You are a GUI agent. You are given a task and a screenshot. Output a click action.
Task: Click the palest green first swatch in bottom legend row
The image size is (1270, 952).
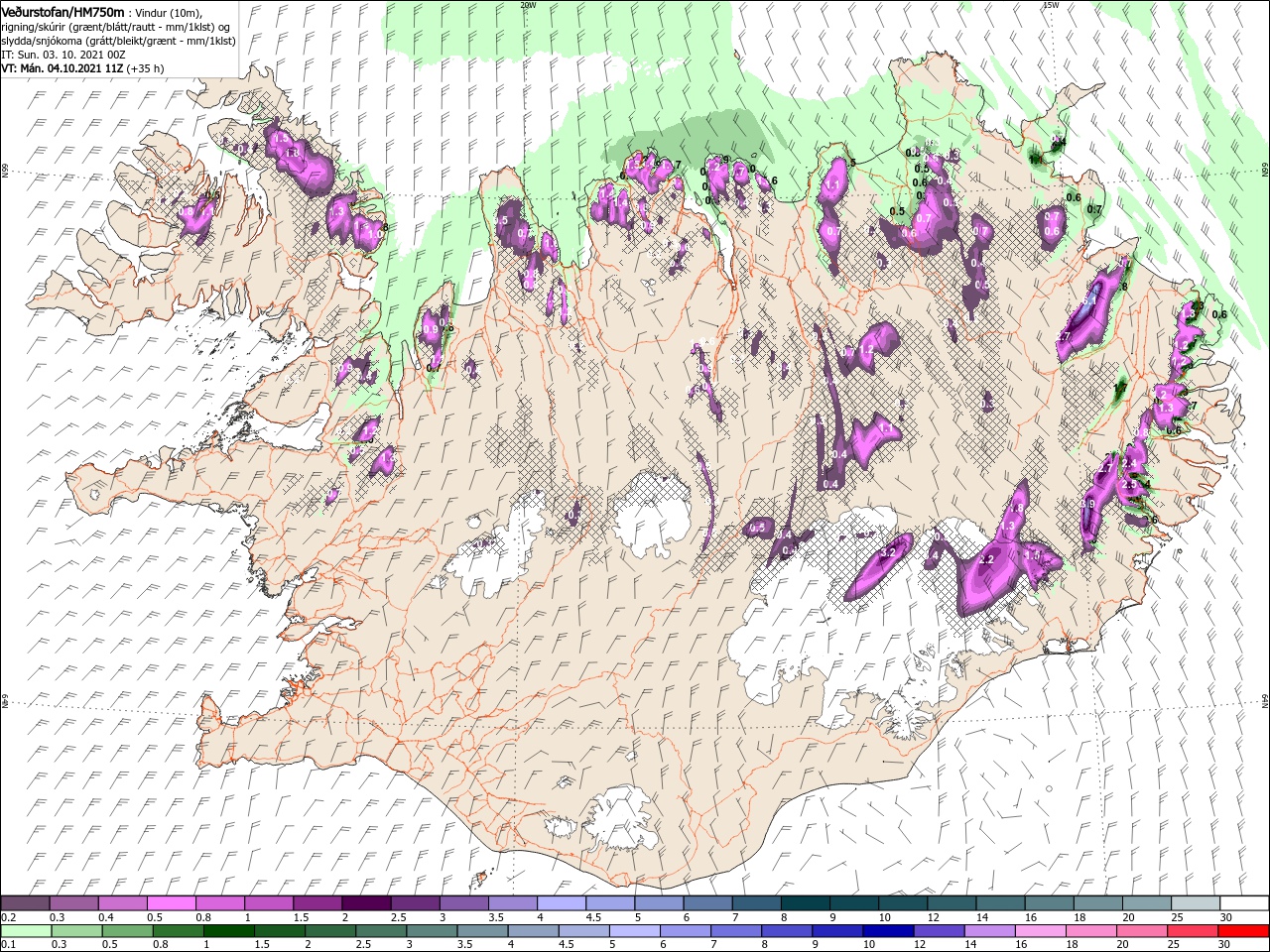click(x=27, y=931)
